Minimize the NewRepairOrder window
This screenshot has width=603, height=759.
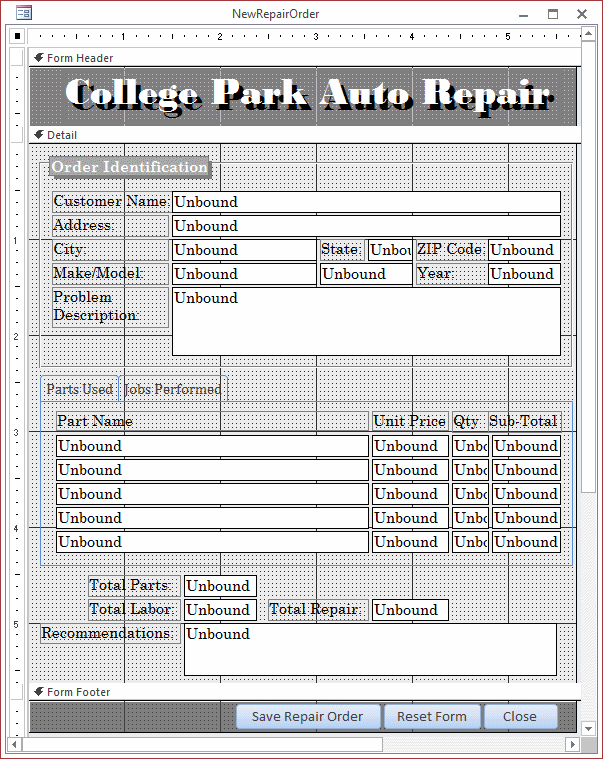tap(523, 14)
